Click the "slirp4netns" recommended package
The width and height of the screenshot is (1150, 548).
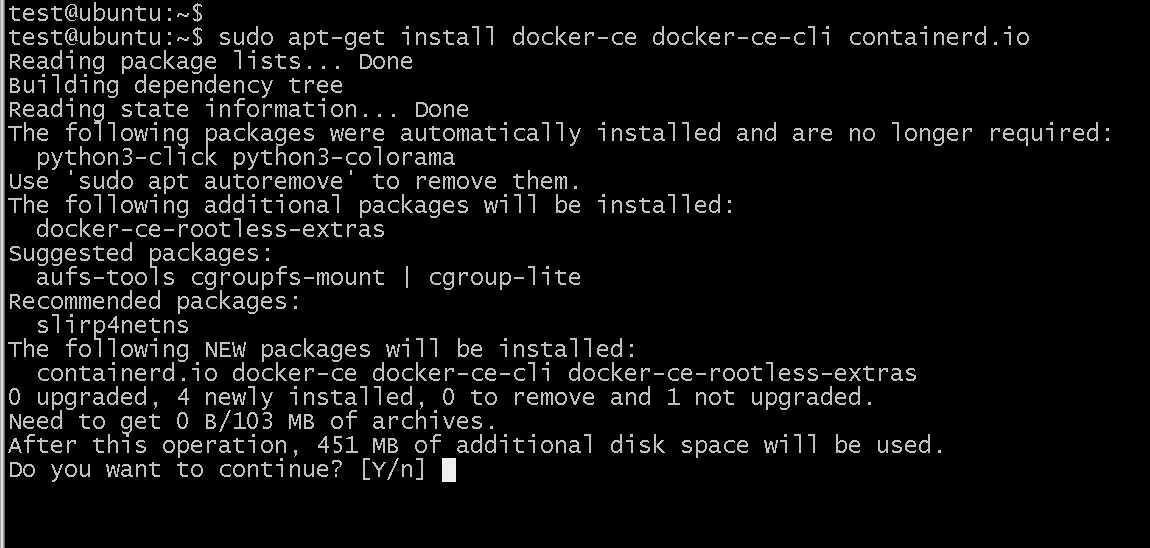coord(112,326)
